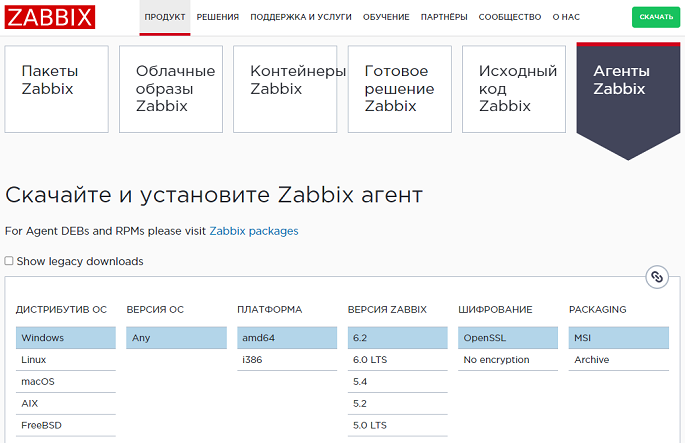685x443 pixels.
Task: Click the ВЕРСИЯ ZABBIX column header
Action: (x=387, y=309)
